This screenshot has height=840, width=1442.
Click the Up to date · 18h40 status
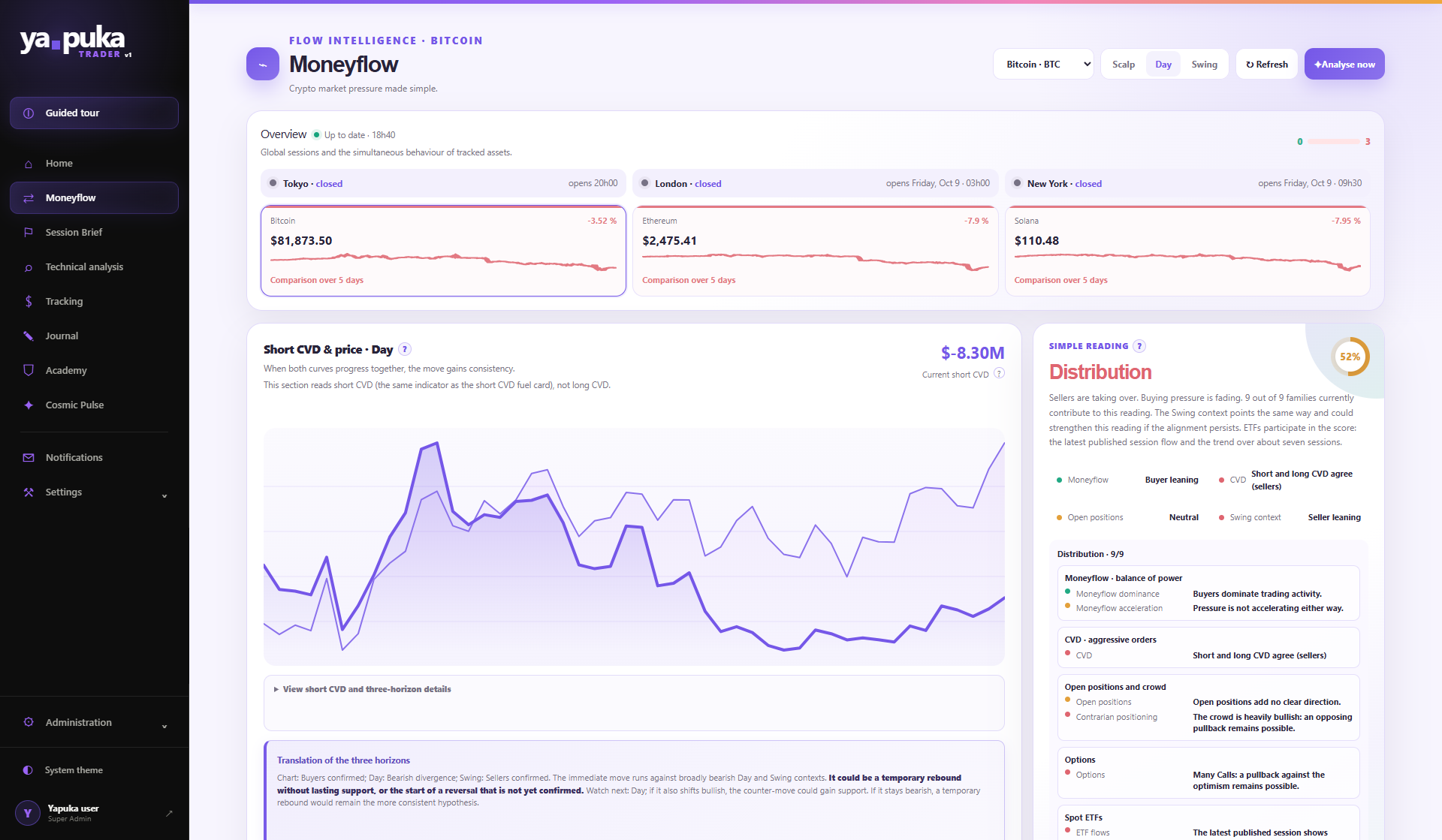[354, 135]
